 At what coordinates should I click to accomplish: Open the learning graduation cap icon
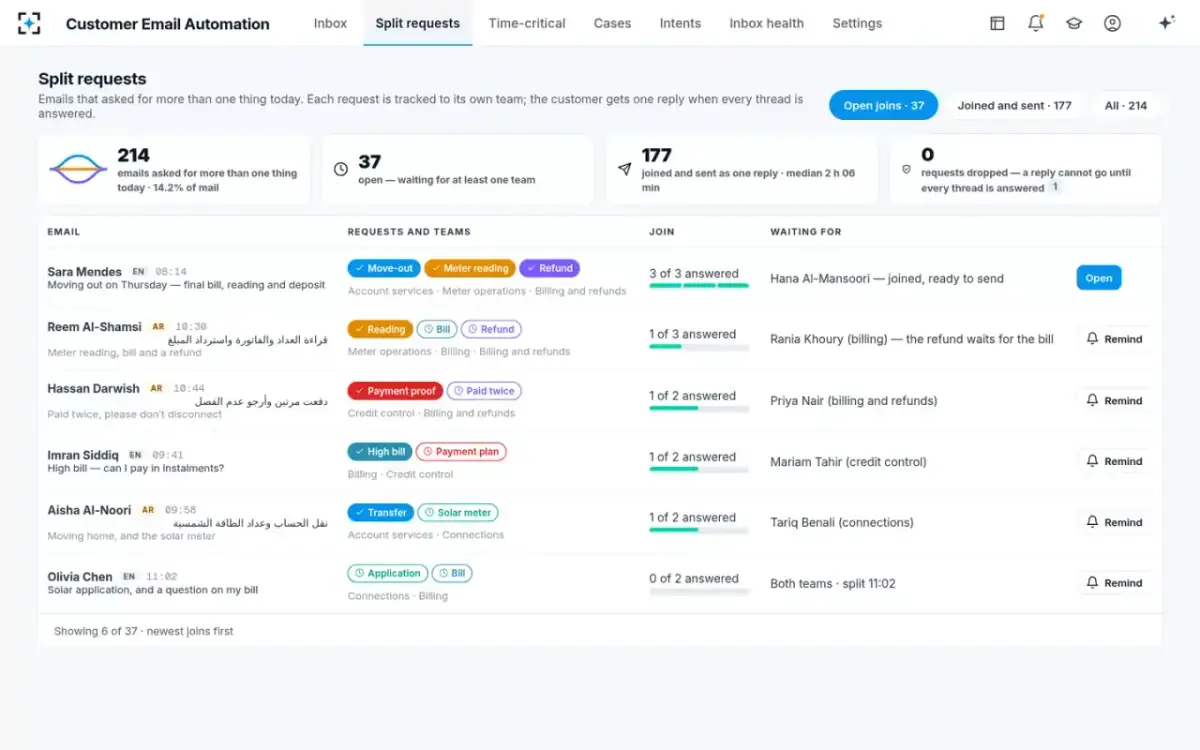tap(1074, 23)
